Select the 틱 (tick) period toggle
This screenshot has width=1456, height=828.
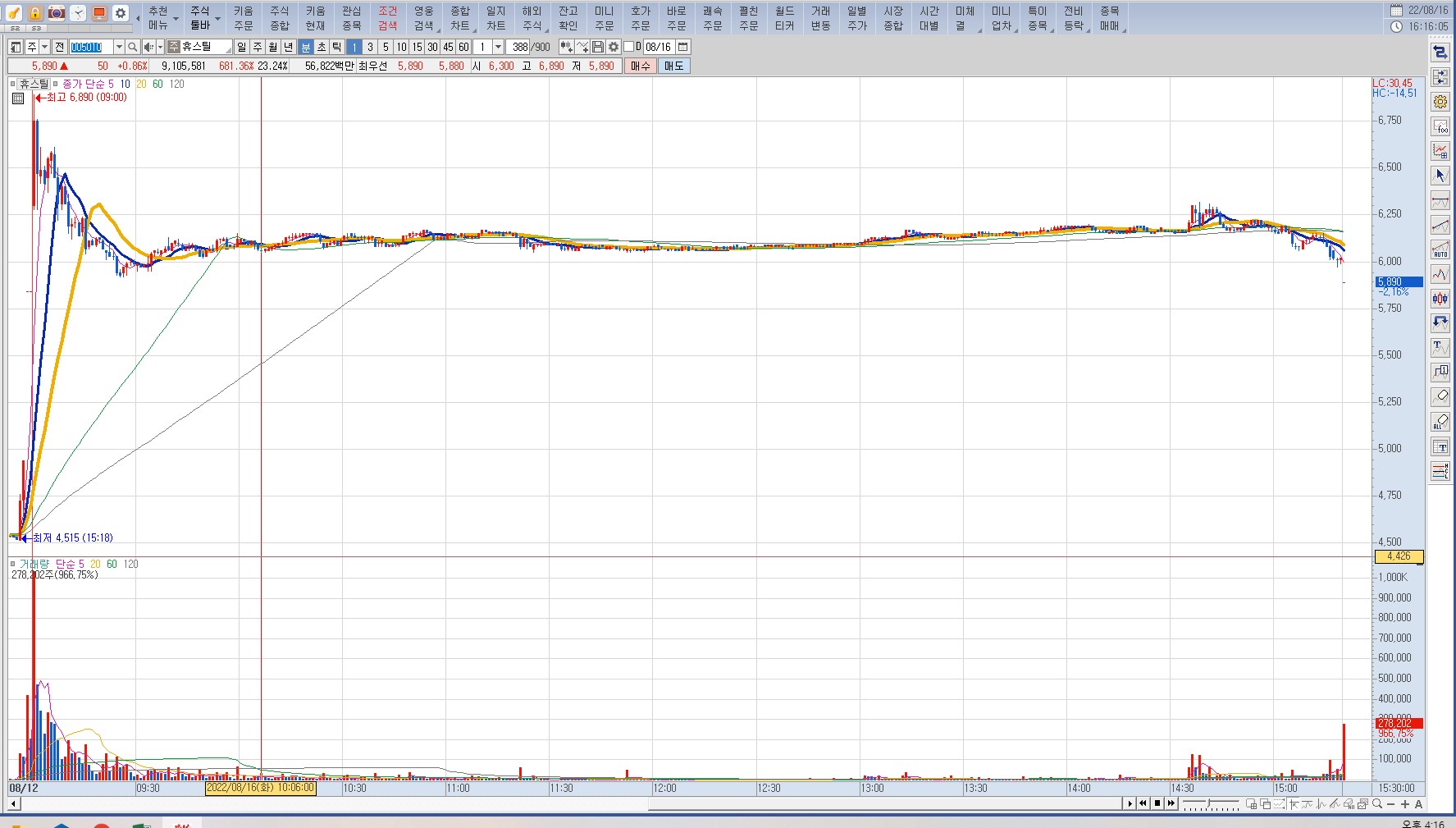(336, 47)
